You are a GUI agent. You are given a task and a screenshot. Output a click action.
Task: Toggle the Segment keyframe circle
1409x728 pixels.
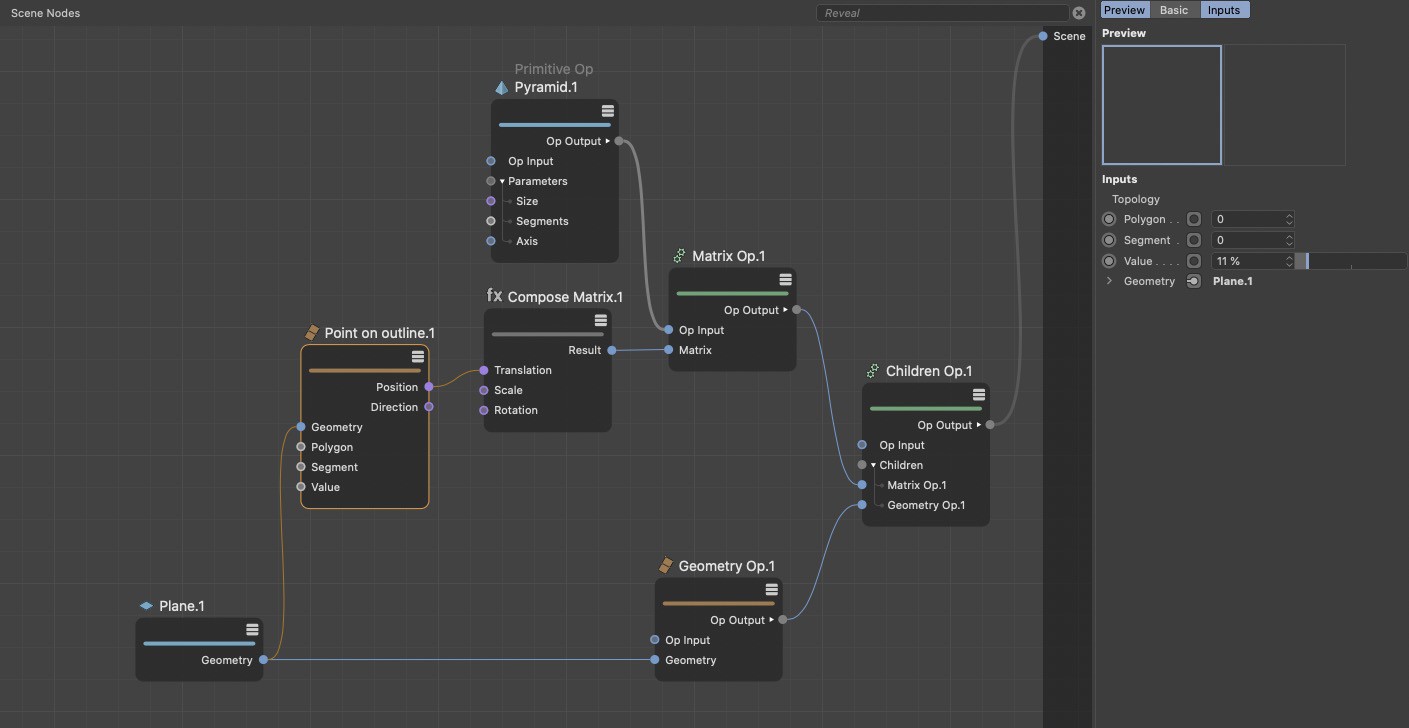coord(1109,240)
